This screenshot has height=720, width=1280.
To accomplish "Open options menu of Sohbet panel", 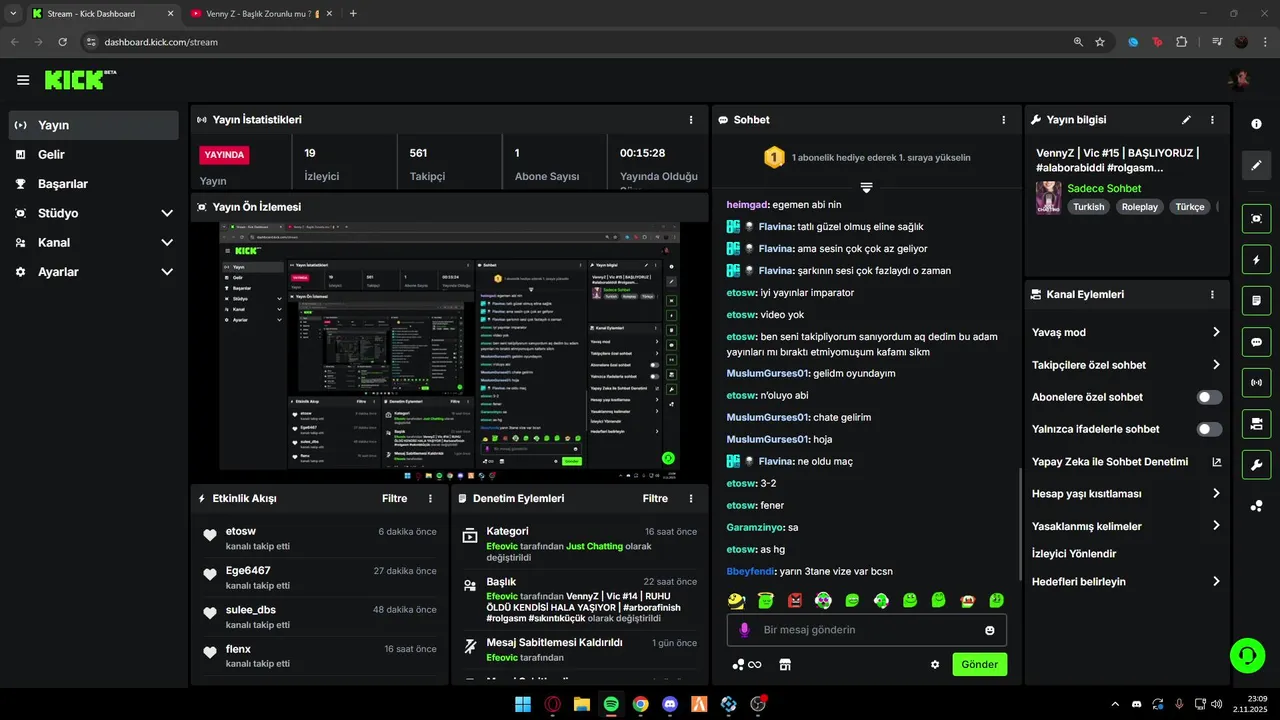I will (1004, 120).
